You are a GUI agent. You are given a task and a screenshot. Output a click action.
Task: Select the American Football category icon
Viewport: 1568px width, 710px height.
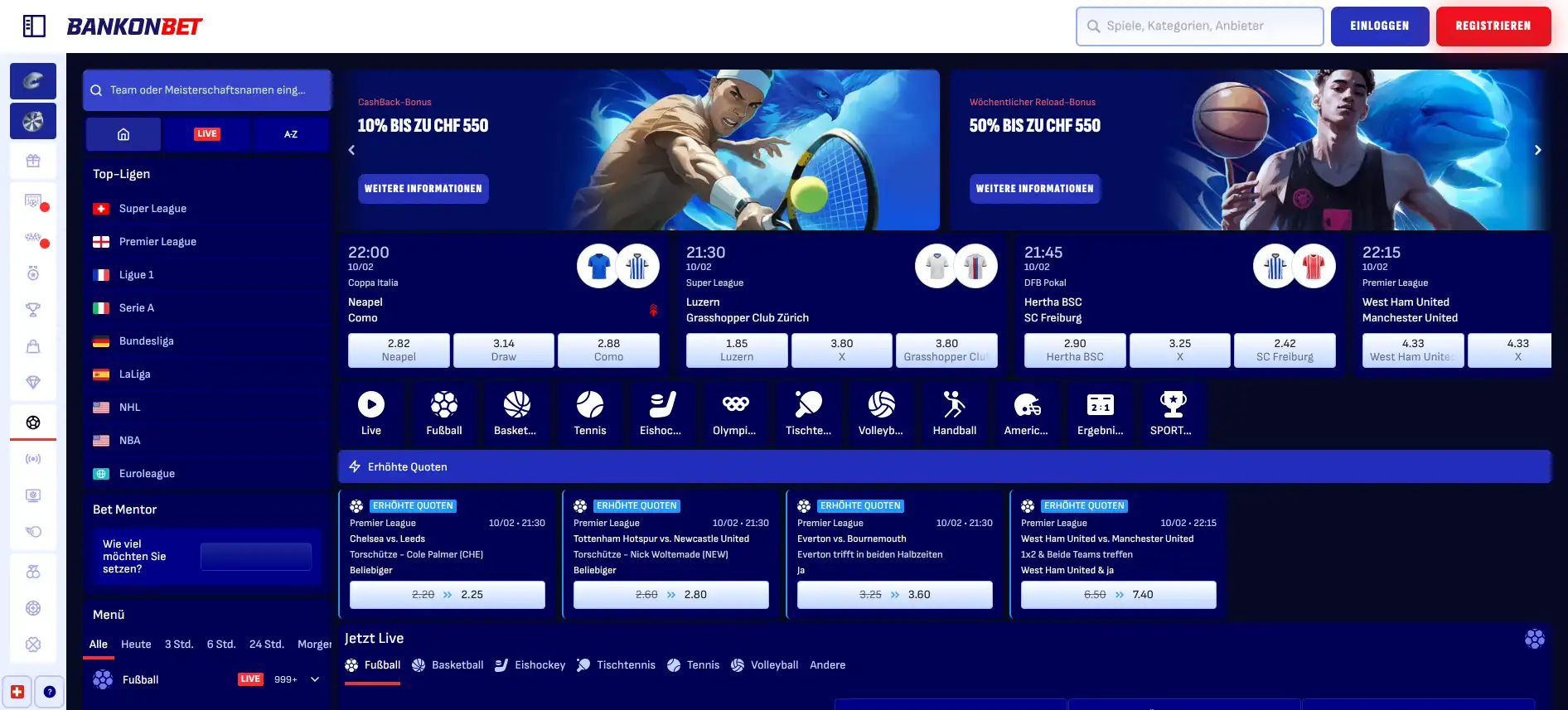(1027, 413)
